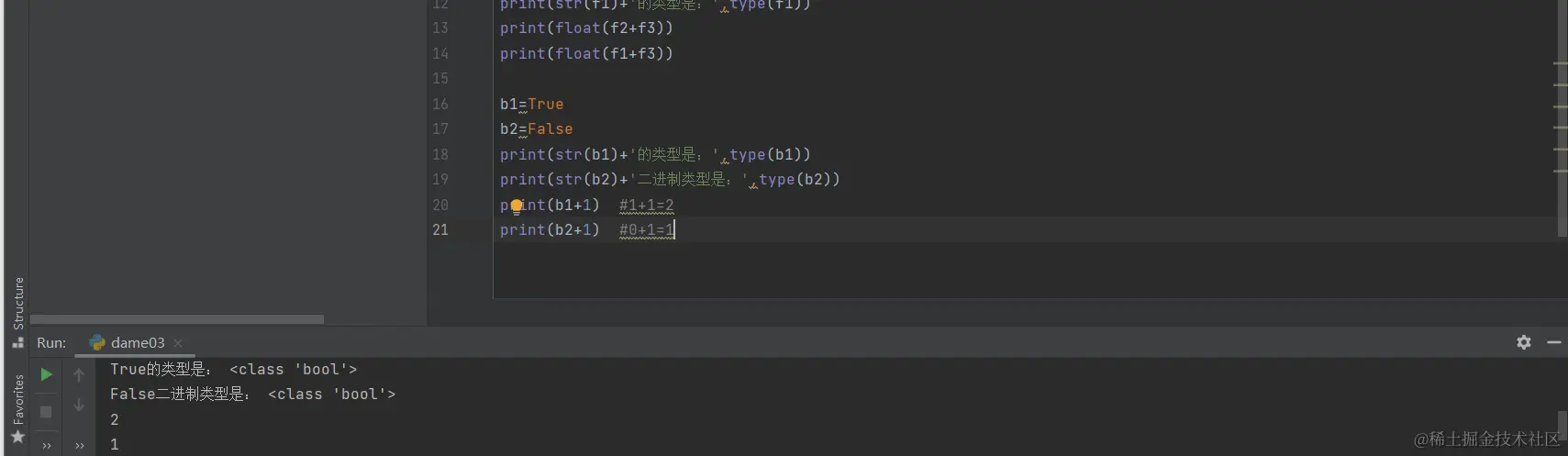Click line number 13 in gutter

tap(440, 28)
